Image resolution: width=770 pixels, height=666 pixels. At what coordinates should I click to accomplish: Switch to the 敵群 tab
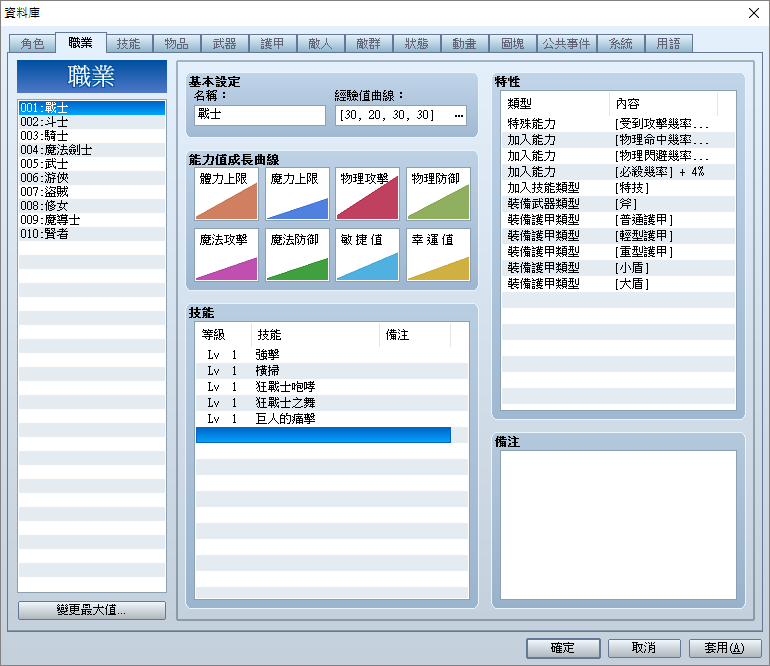369,44
